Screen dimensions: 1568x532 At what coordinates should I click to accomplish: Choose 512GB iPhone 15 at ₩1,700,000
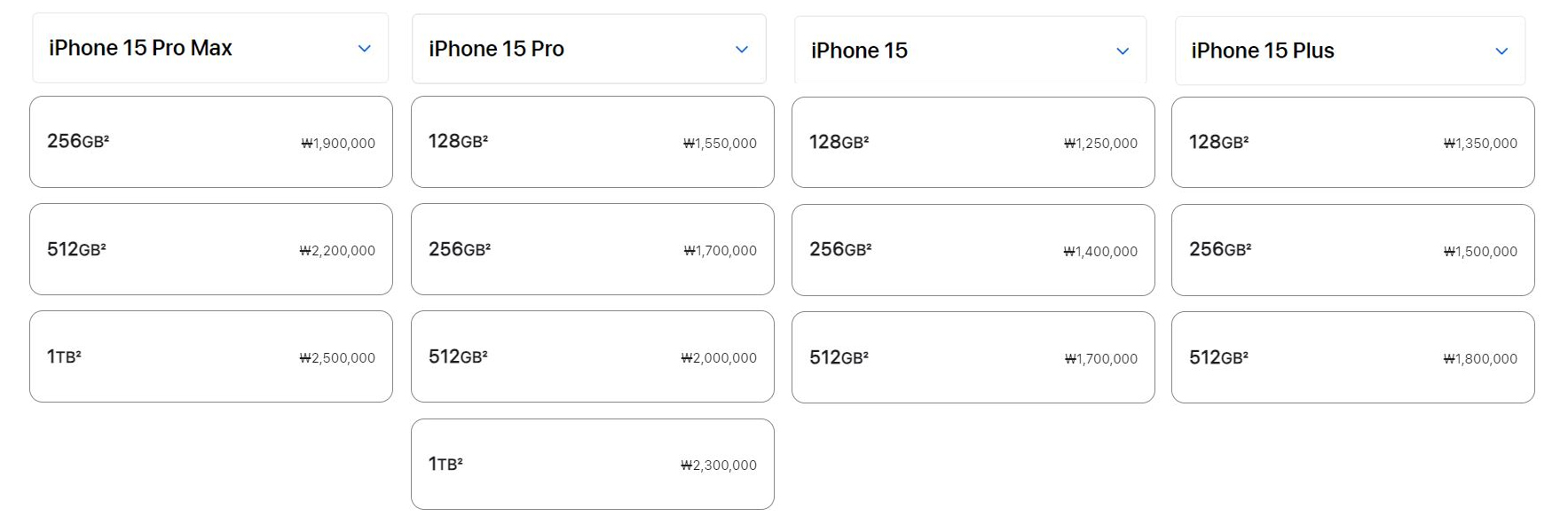(973, 357)
